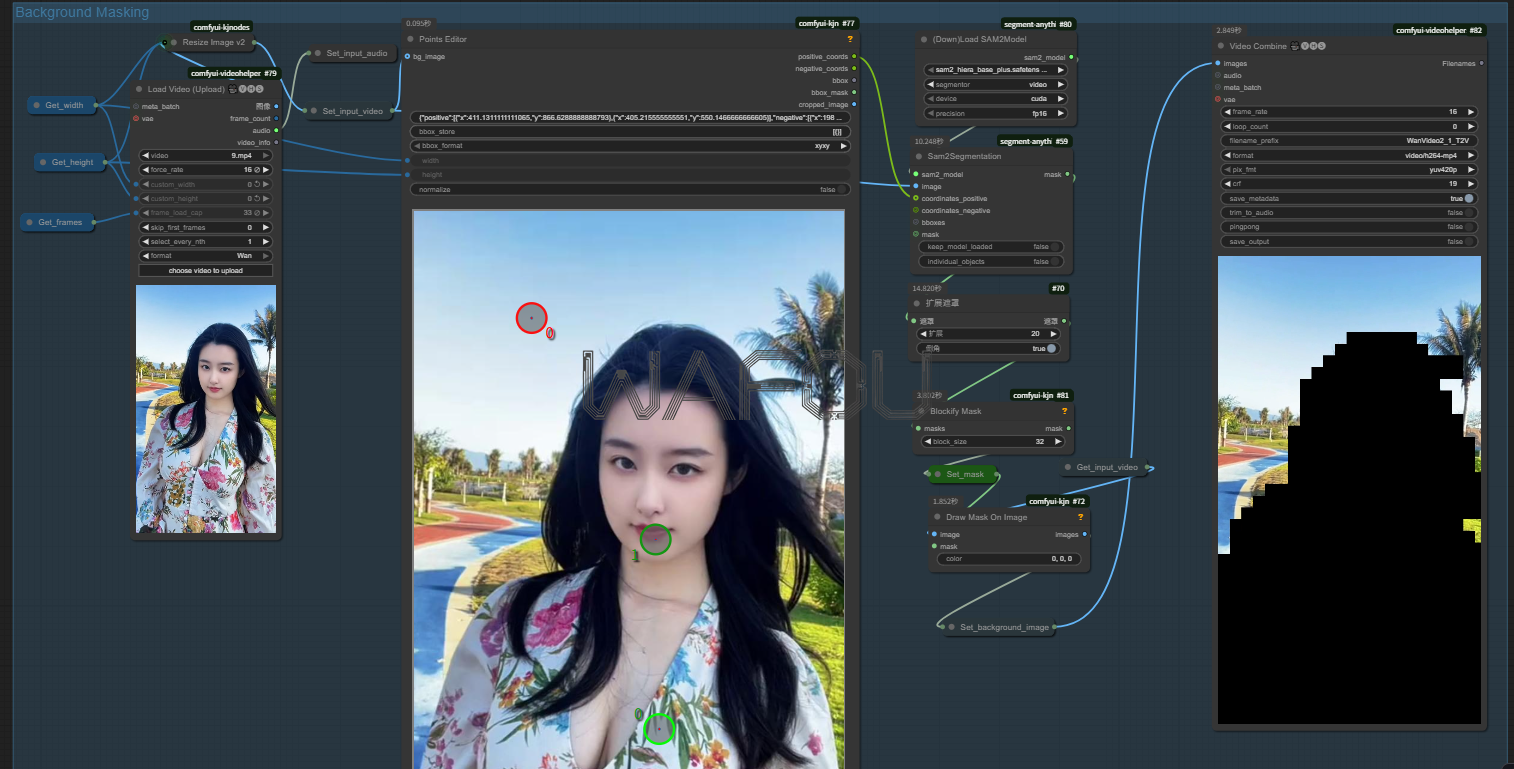Enable the pingpong option
The height and width of the screenshot is (769, 1514).
point(1469,227)
